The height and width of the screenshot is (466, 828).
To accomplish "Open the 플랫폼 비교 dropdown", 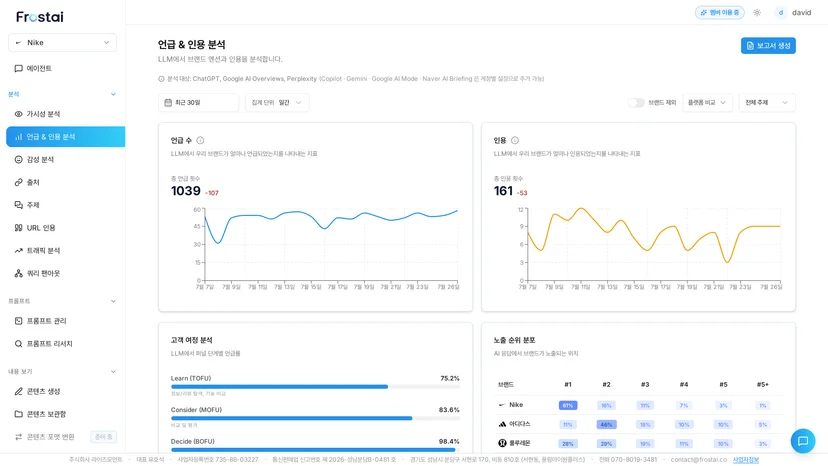I will tap(707, 102).
